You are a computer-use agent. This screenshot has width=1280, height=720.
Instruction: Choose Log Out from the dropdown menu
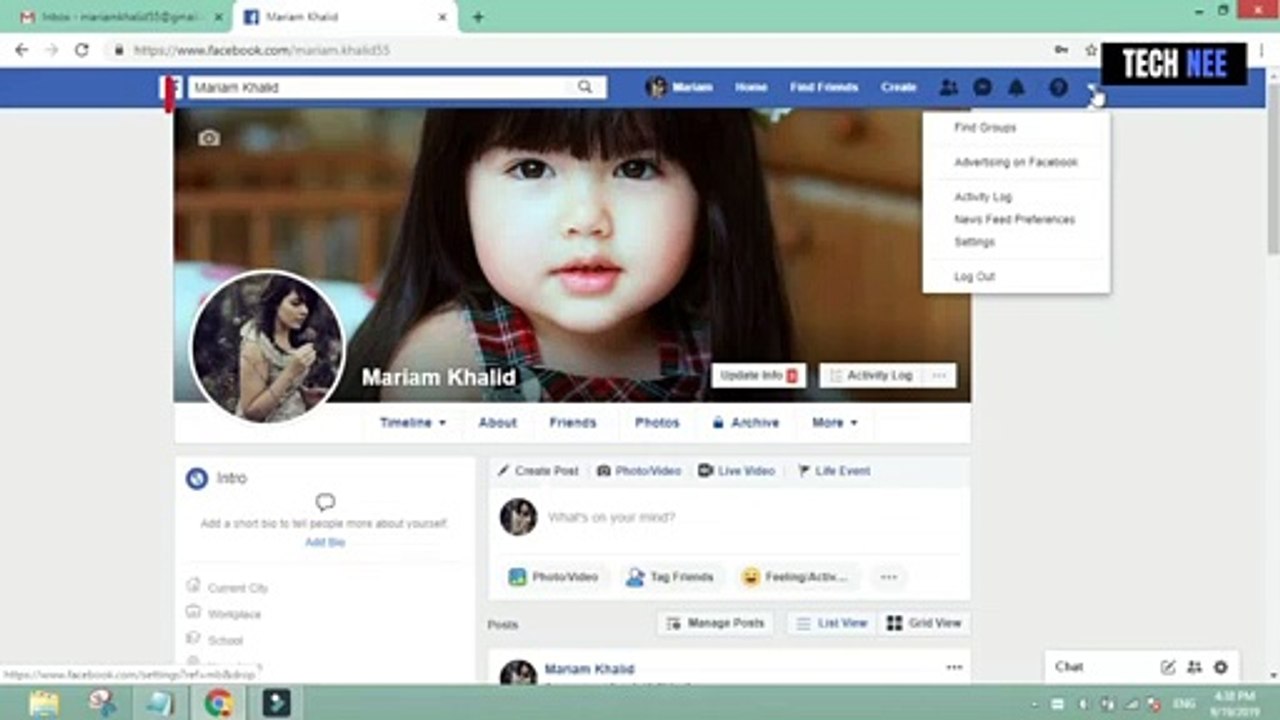tap(974, 277)
